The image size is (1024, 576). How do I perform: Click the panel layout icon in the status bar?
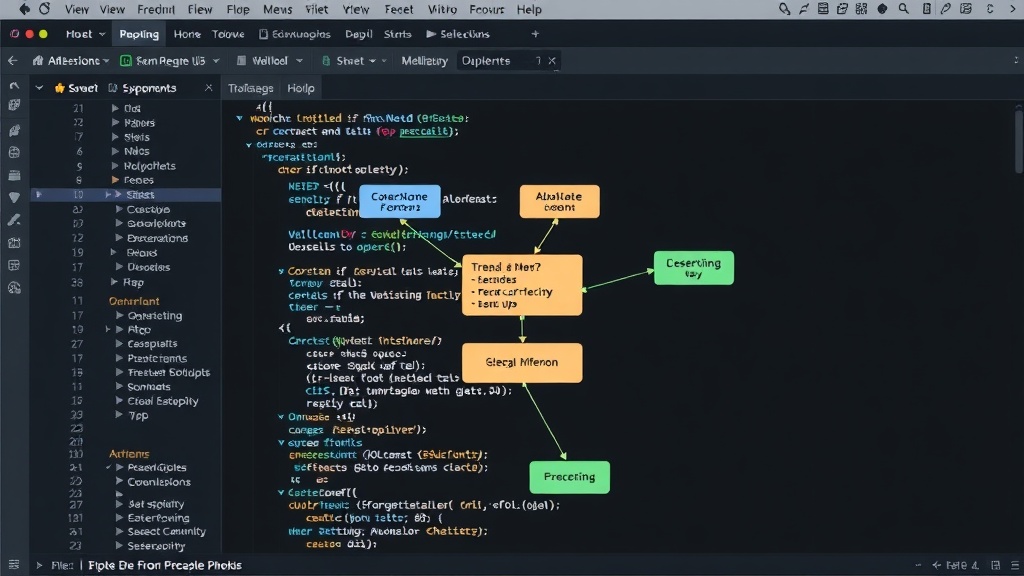995,565
